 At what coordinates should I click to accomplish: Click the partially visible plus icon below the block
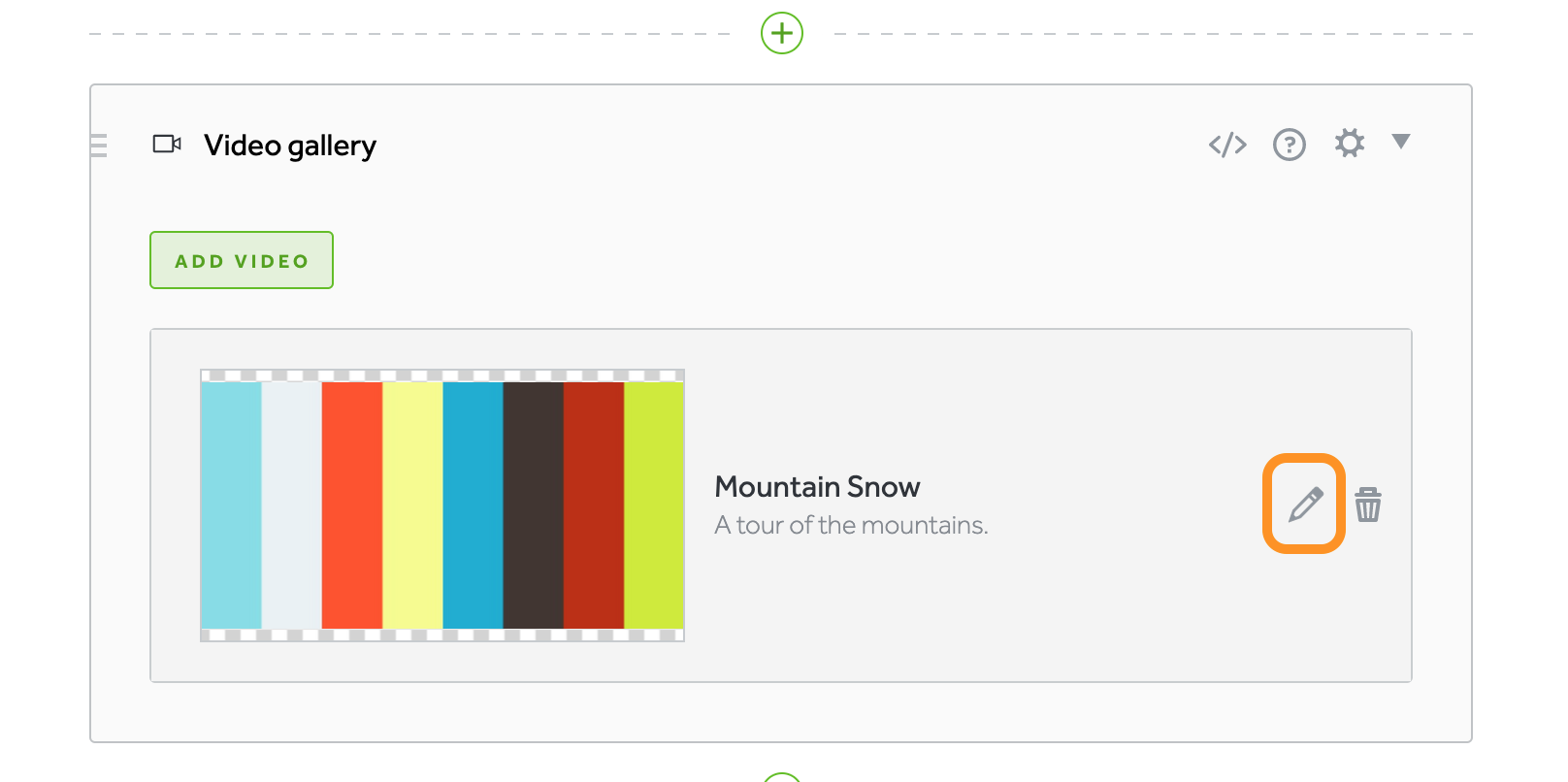[x=782, y=777]
